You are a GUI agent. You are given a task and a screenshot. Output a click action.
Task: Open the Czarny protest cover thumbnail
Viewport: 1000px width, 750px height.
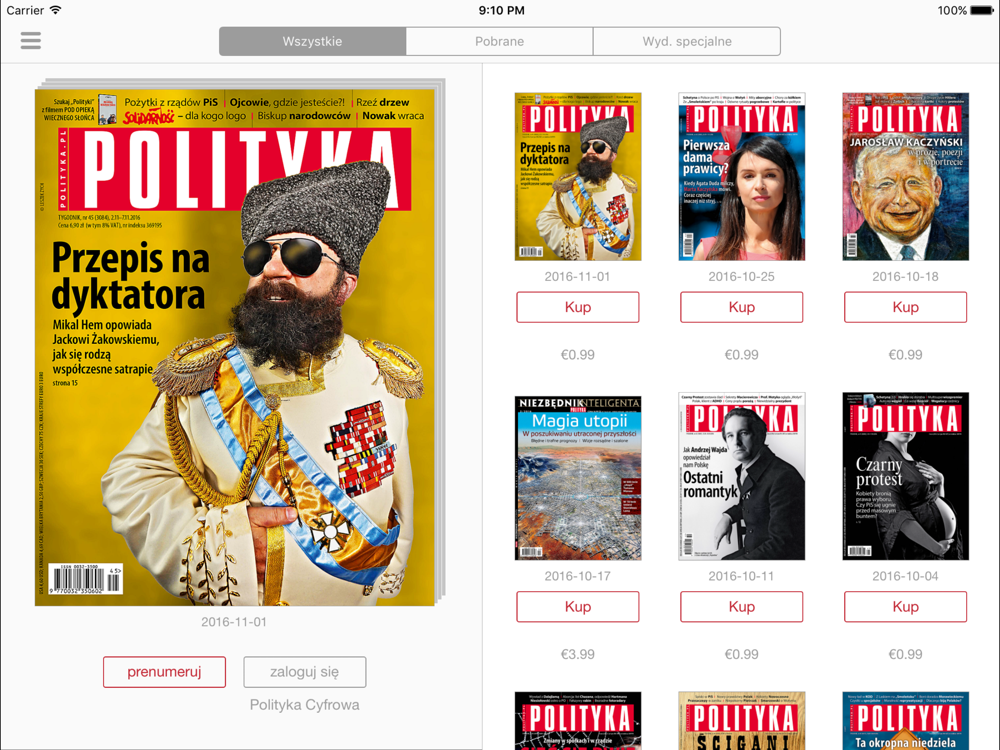(x=906, y=476)
